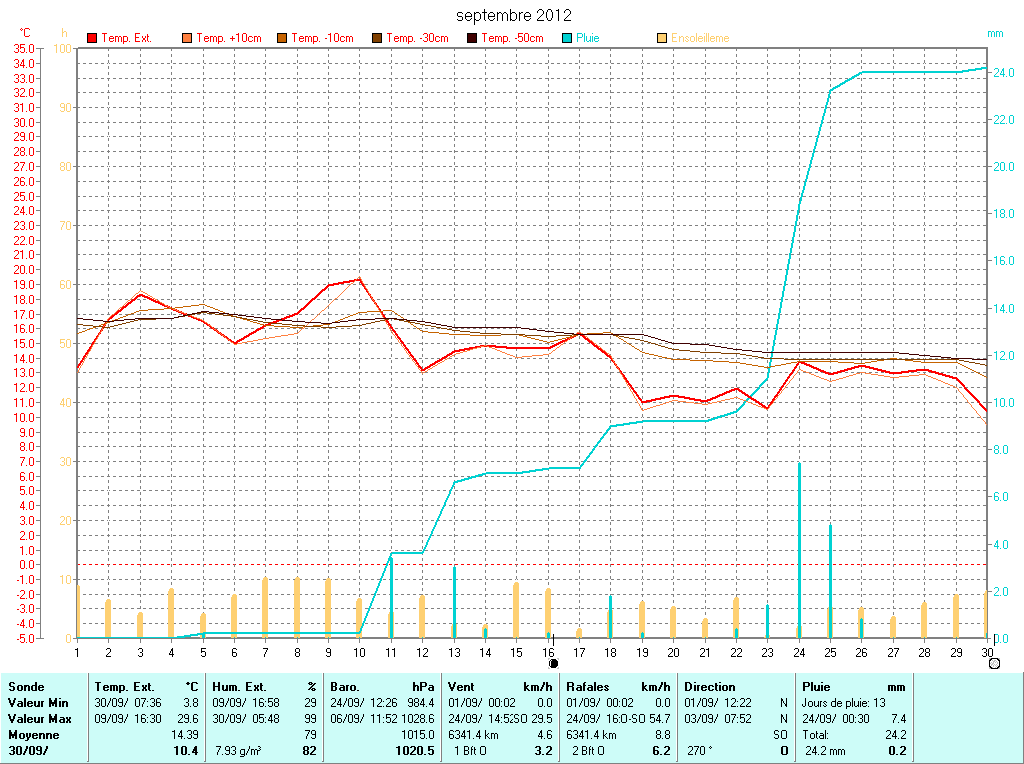Click the 'Rafales' column header
Viewport: 1024px width, 764px height.
tap(588, 687)
